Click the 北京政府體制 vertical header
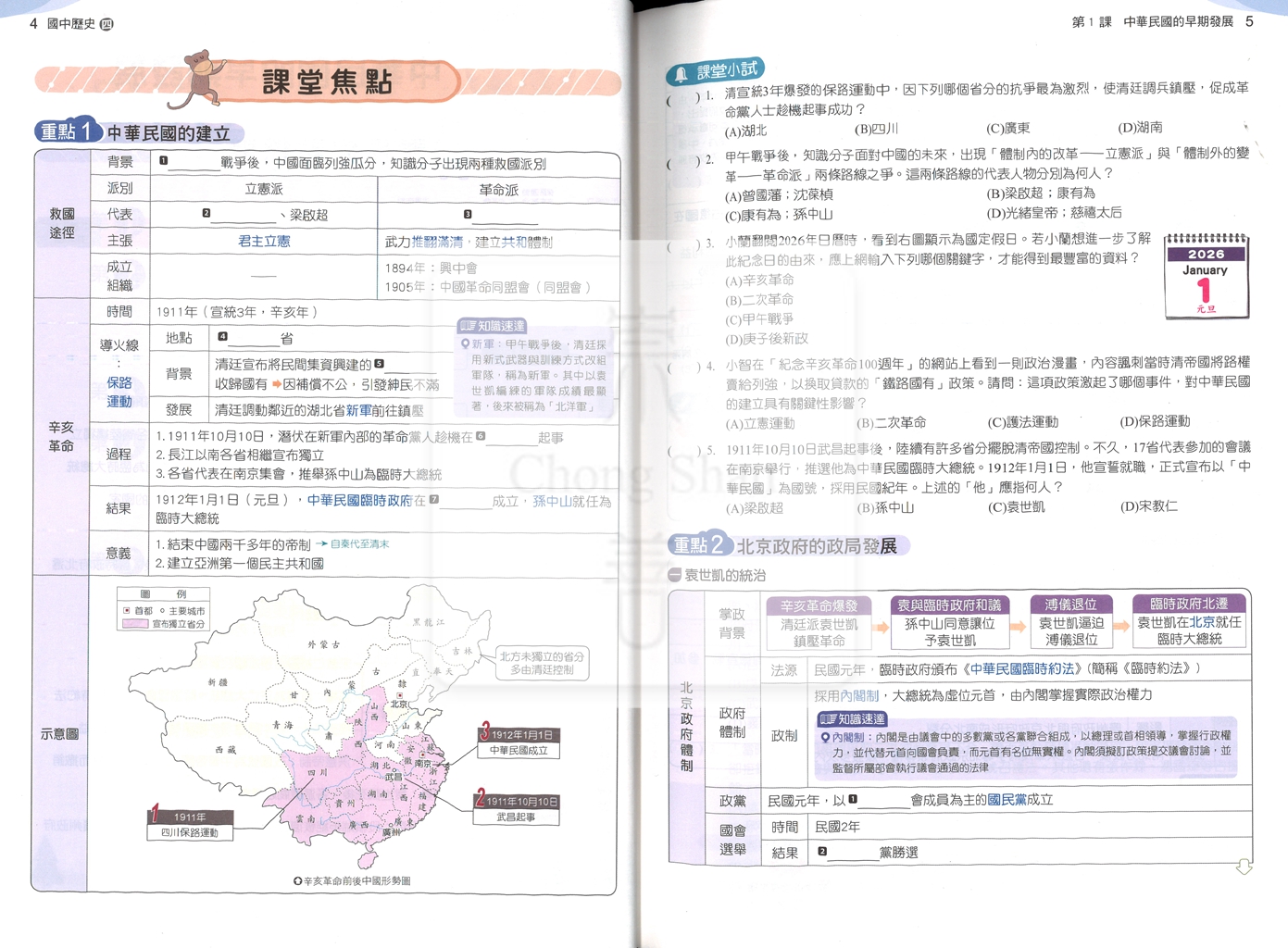 click(686, 727)
